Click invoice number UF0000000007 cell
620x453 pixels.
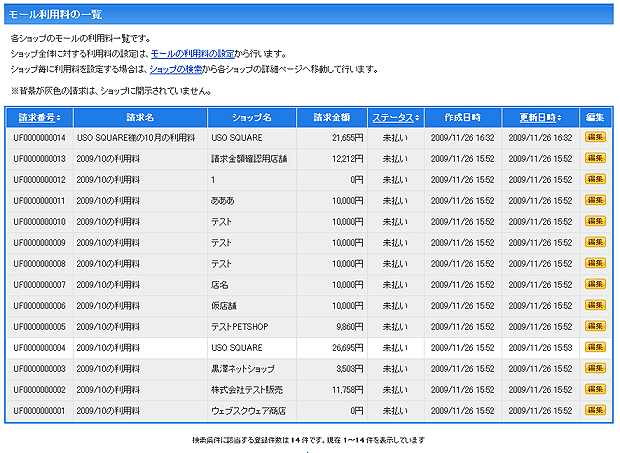coord(40,285)
